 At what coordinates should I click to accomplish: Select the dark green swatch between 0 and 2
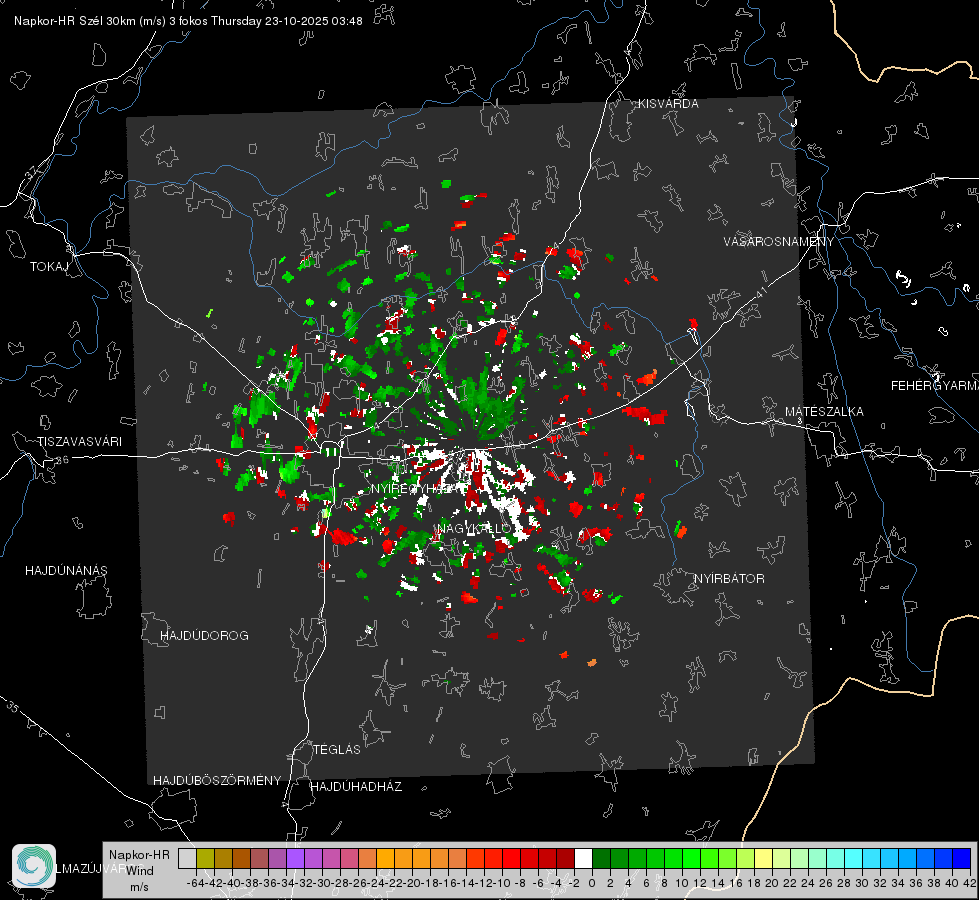(601, 858)
